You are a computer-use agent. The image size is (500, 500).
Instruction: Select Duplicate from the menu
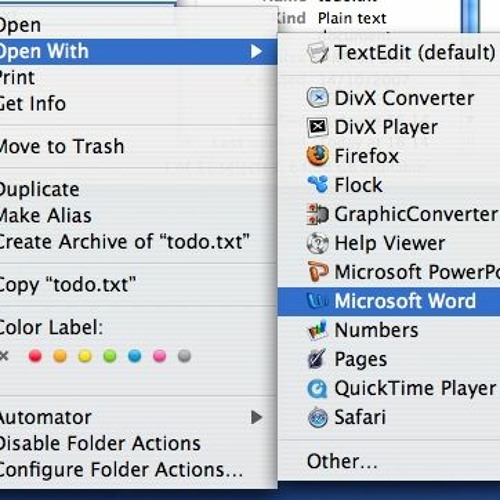[x=138, y=189]
